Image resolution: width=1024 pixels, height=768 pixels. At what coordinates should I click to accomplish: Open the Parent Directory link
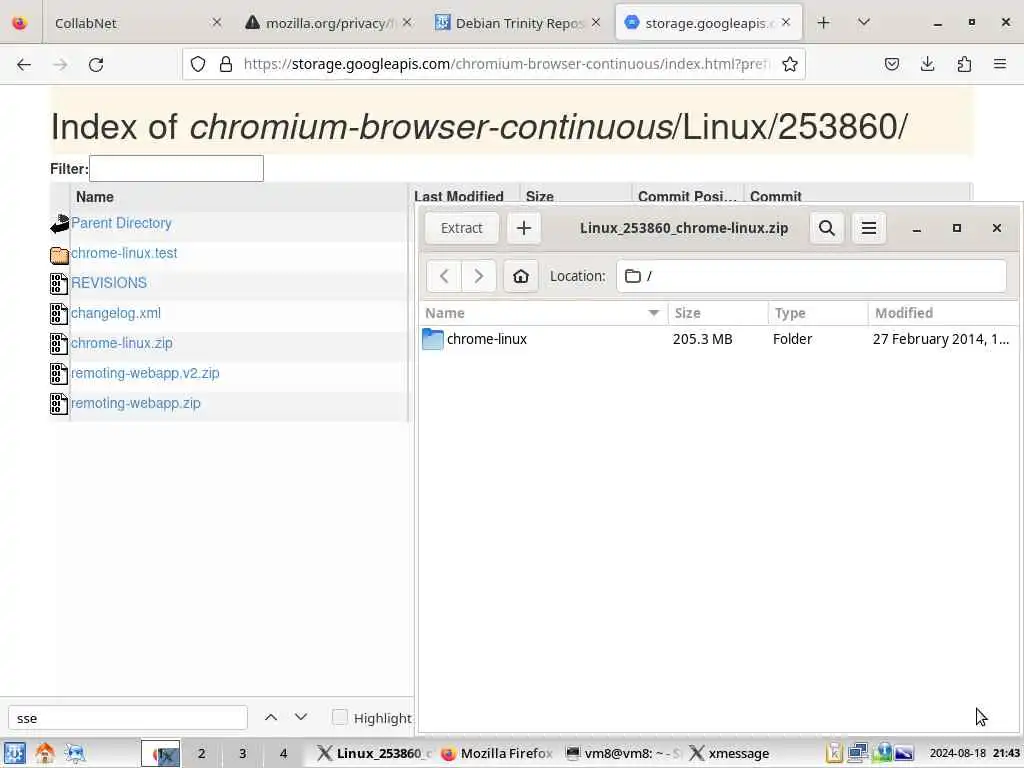121,223
